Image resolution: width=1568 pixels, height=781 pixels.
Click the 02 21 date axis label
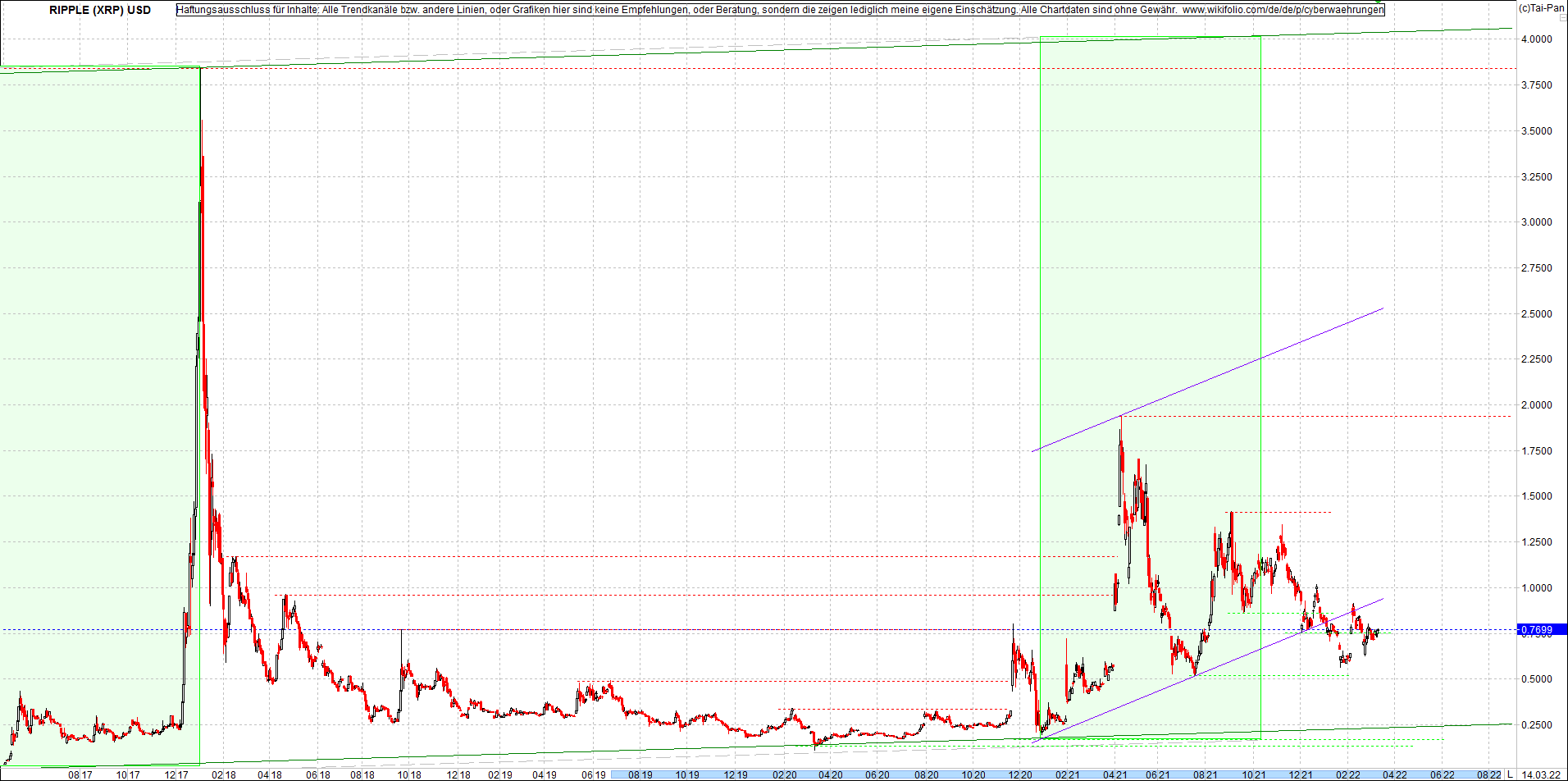pos(1067,774)
